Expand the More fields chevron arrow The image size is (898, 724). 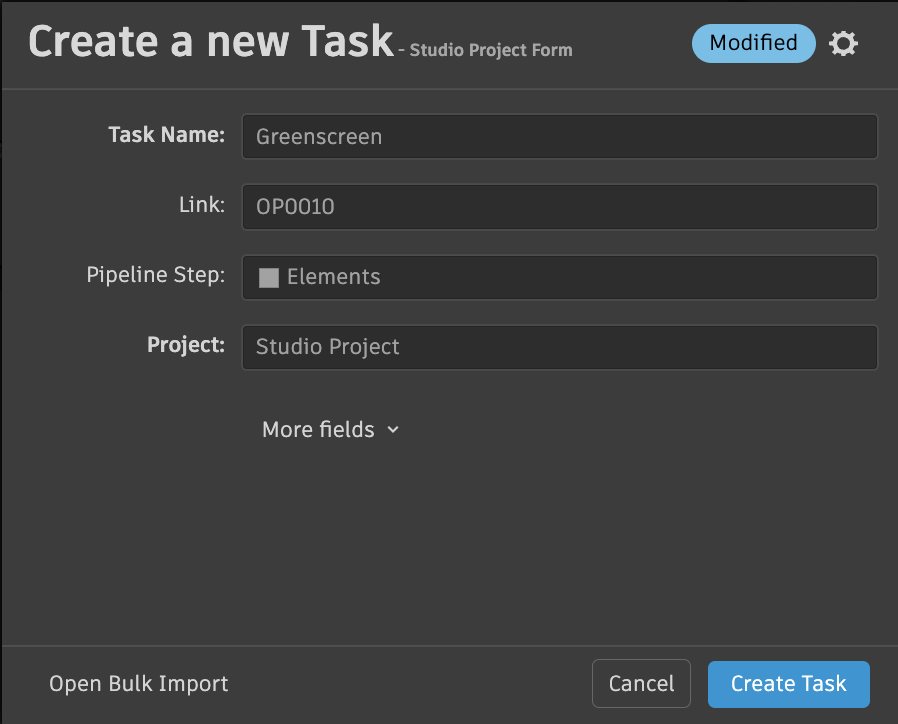(x=393, y=430)
